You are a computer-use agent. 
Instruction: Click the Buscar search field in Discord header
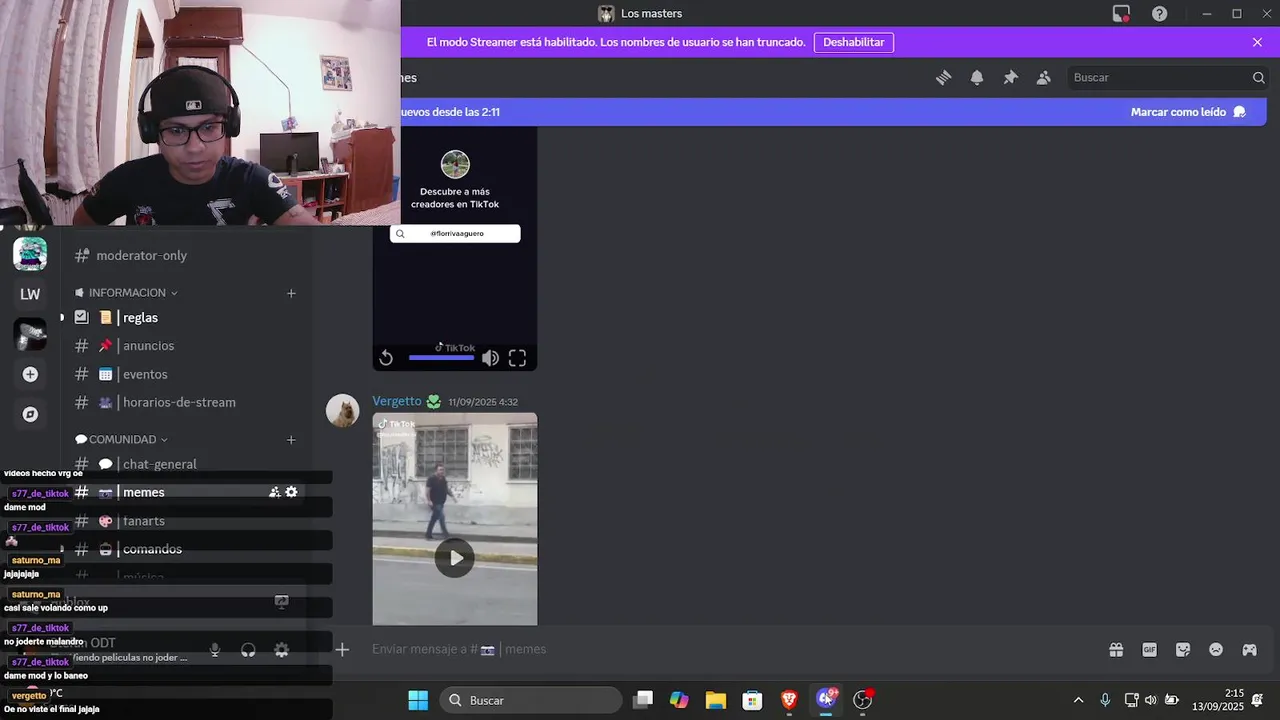coord(1167,78)
